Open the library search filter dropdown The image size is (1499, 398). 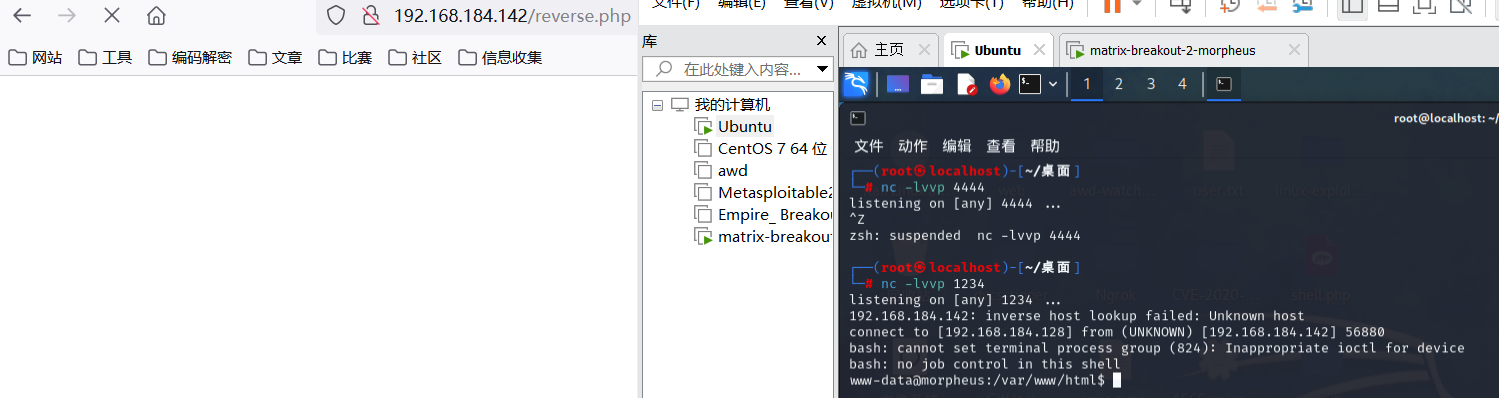[x=823, y=70]
